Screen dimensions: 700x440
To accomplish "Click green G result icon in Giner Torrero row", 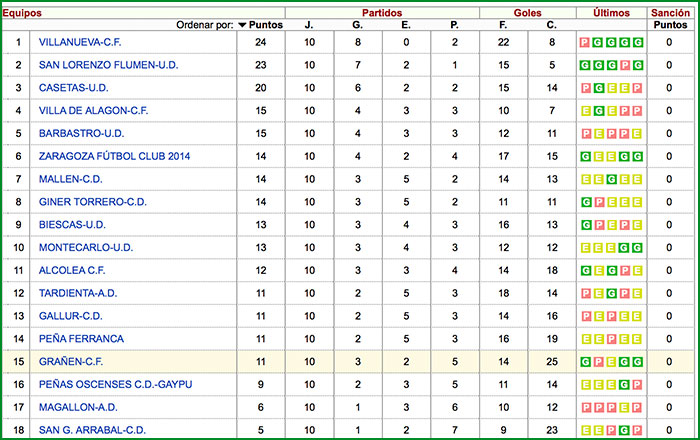I will (x=585, y=202).
